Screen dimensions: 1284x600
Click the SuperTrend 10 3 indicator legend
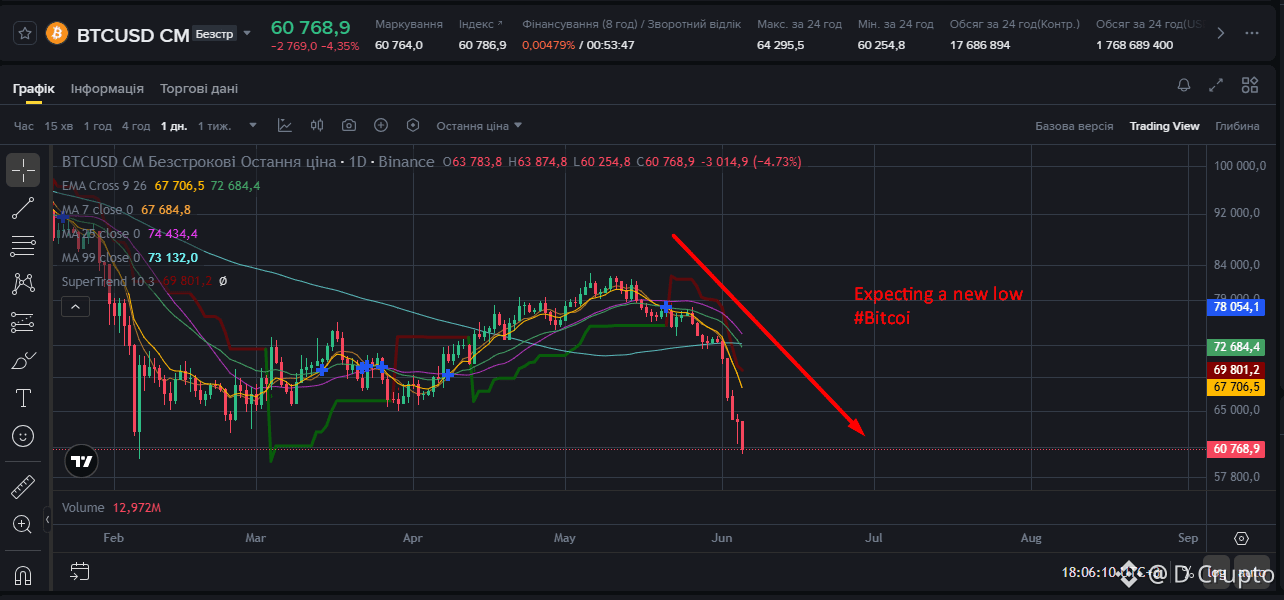(x=108, y=282)
